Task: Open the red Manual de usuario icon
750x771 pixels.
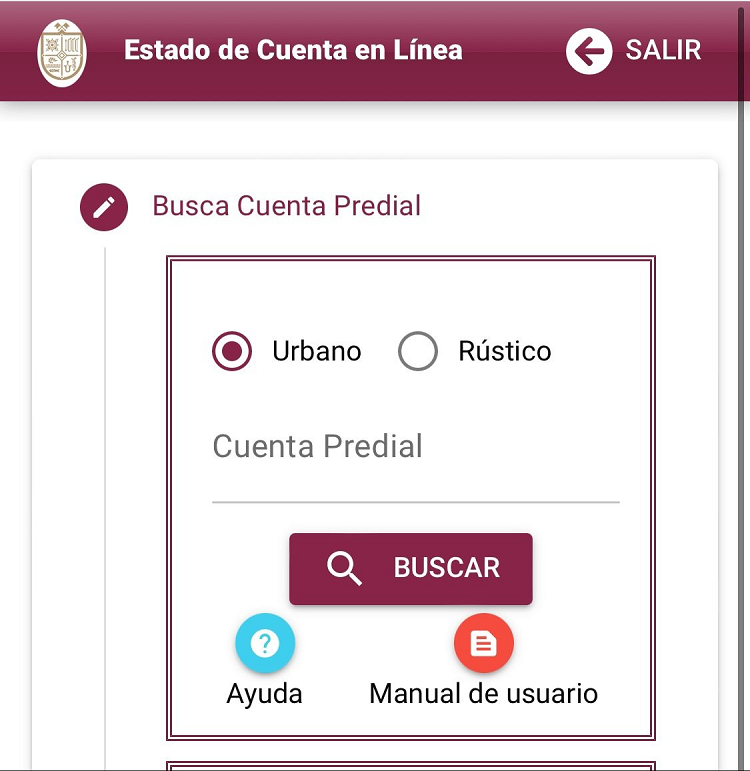Action: pyautogui.click(x=483, y=643)
